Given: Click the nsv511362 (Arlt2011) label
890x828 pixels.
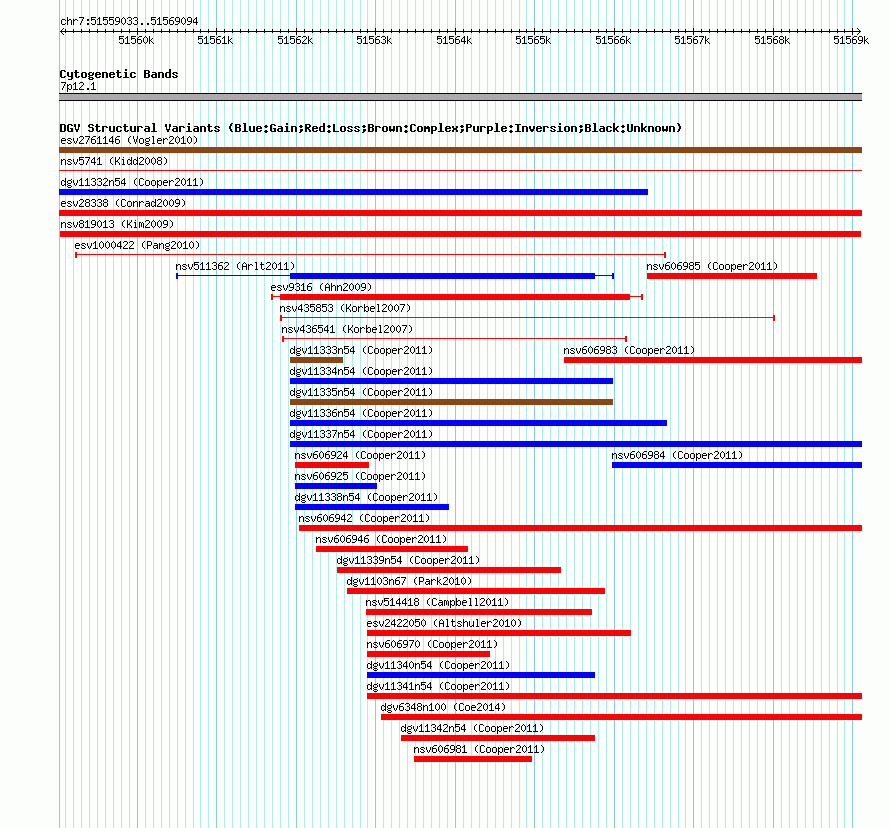Looking at the screenshot, I should tap(236, 266).
